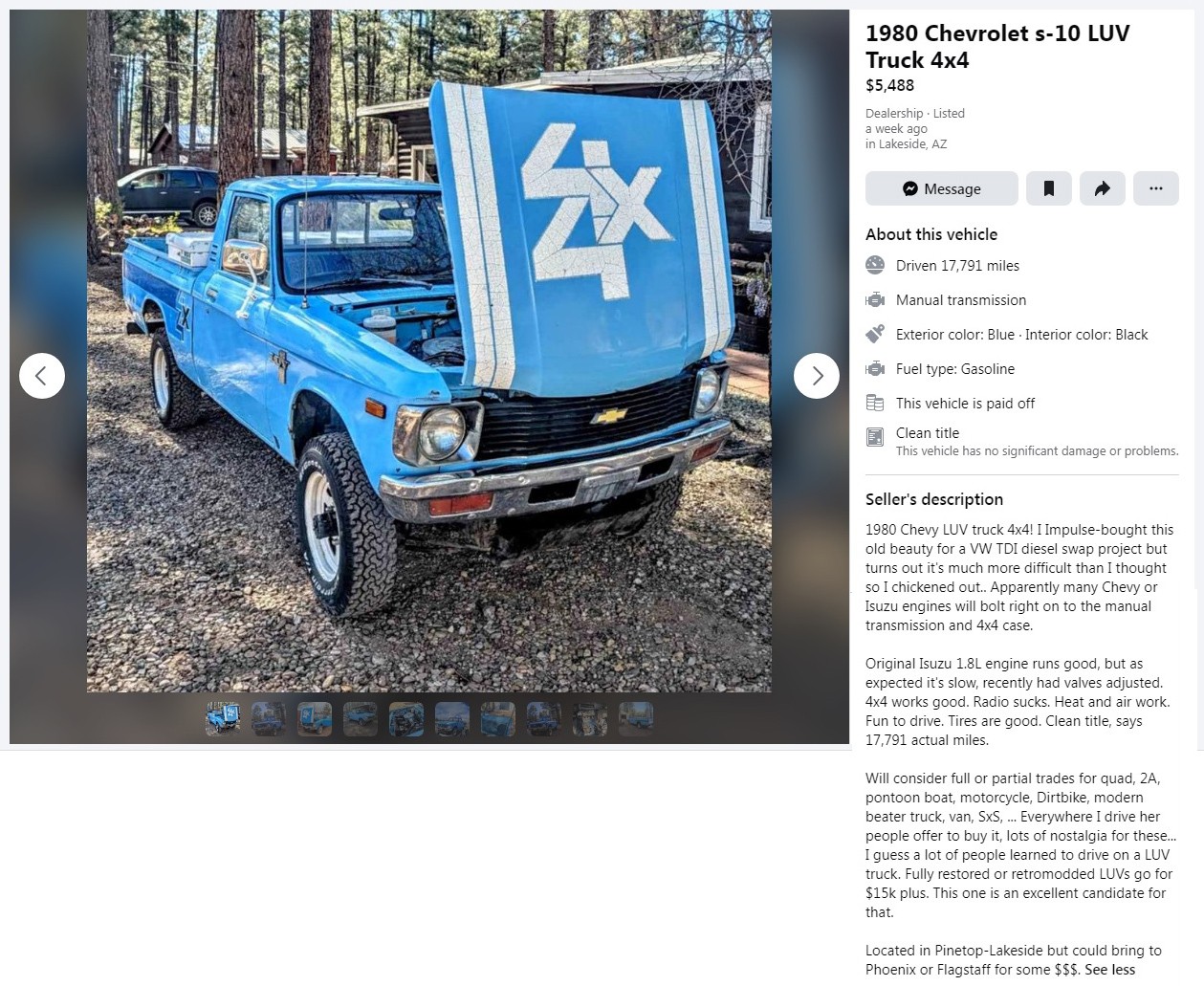Click the Fuel type Gasoline icon
Screen dimensions: 1204x986
tap(875, 368)
